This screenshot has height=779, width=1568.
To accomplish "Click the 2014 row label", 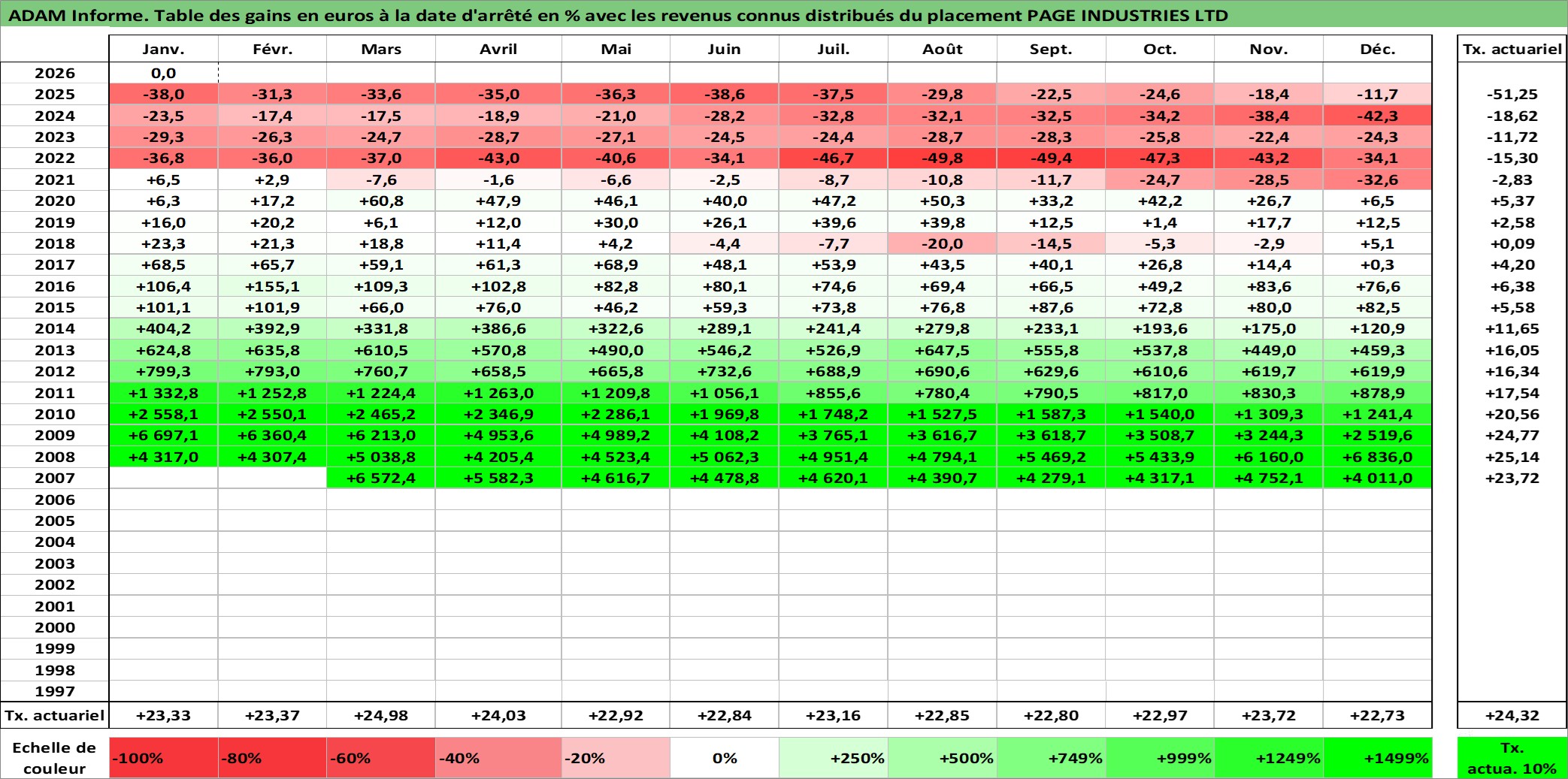I will pyautogui.click(x=55, y=328).
